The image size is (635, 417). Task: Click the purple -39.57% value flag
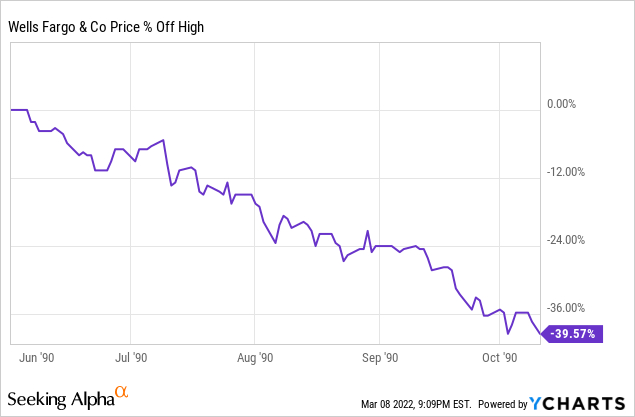[x=574, y=334]
